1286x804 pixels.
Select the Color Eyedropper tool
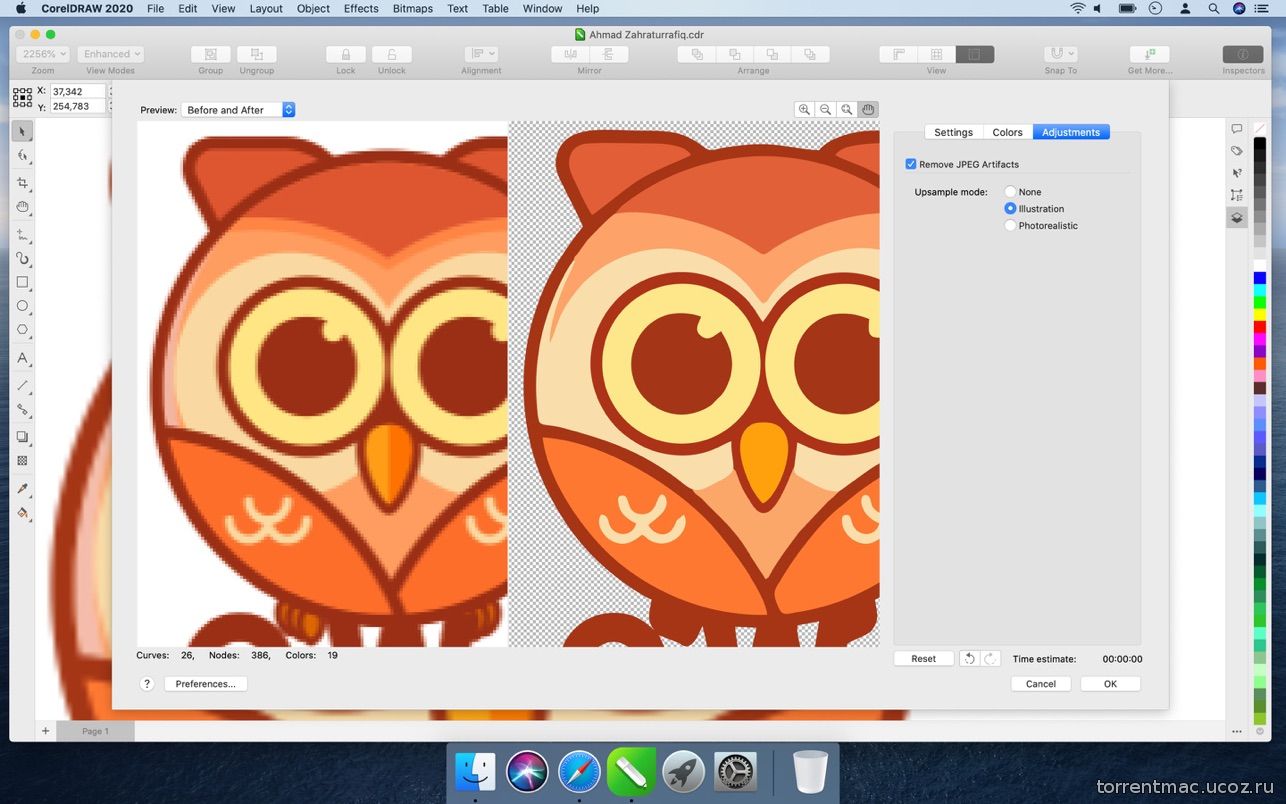click(x=22, y=489)
